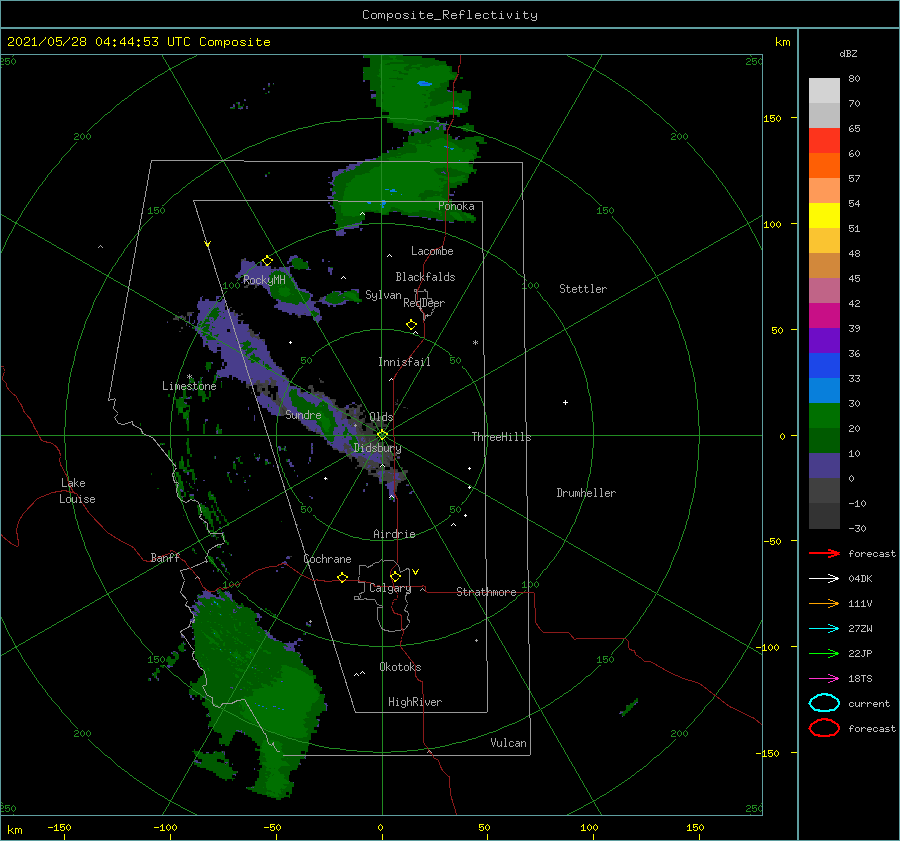Click the Lake Louise label

tap(77, 491)
